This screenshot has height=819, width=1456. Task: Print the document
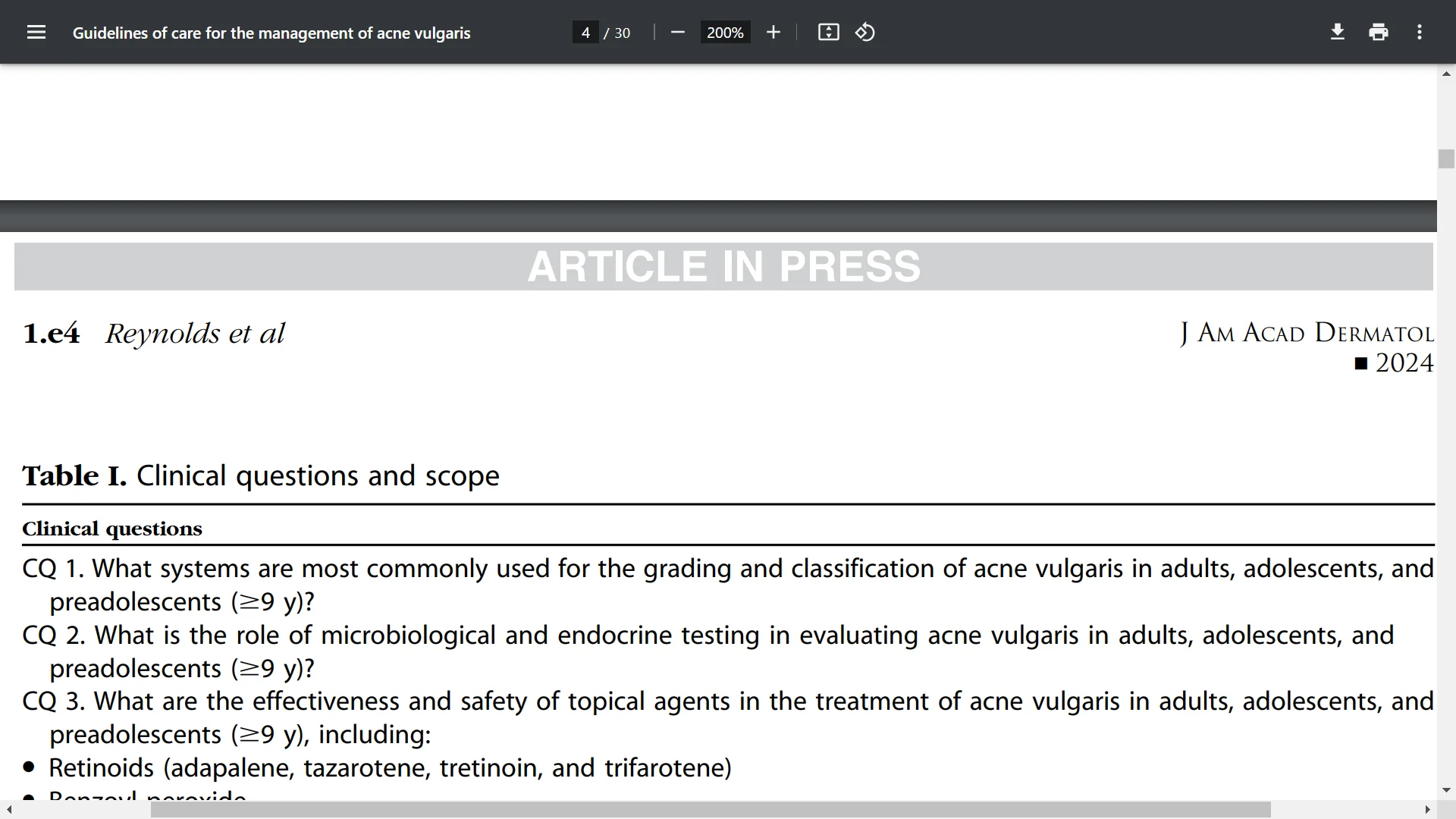pyautogui.click(x=1379, y=33)
